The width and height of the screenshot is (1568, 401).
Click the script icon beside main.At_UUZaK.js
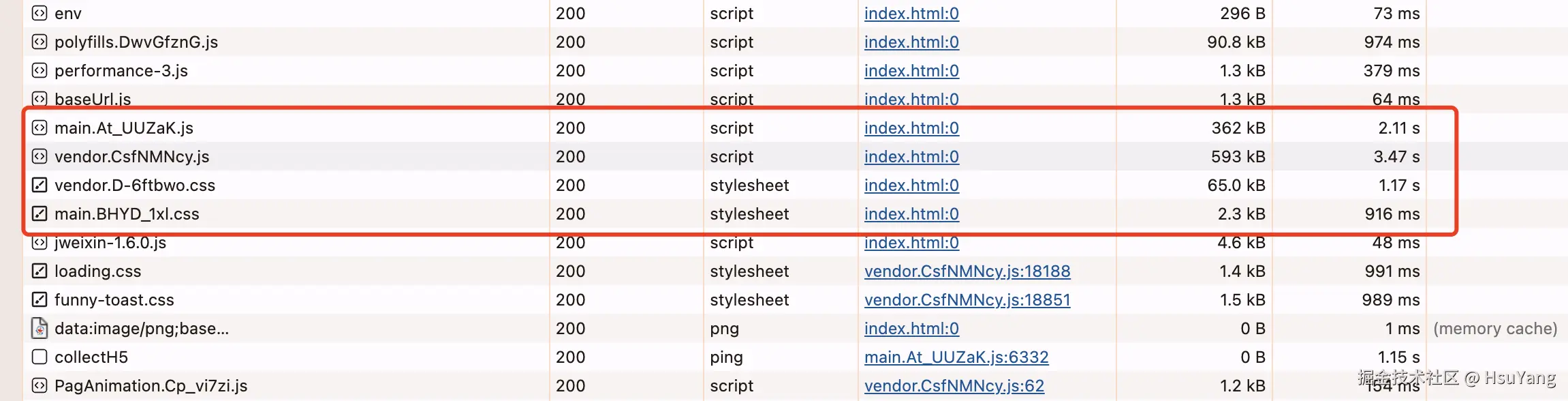[40, 128]
